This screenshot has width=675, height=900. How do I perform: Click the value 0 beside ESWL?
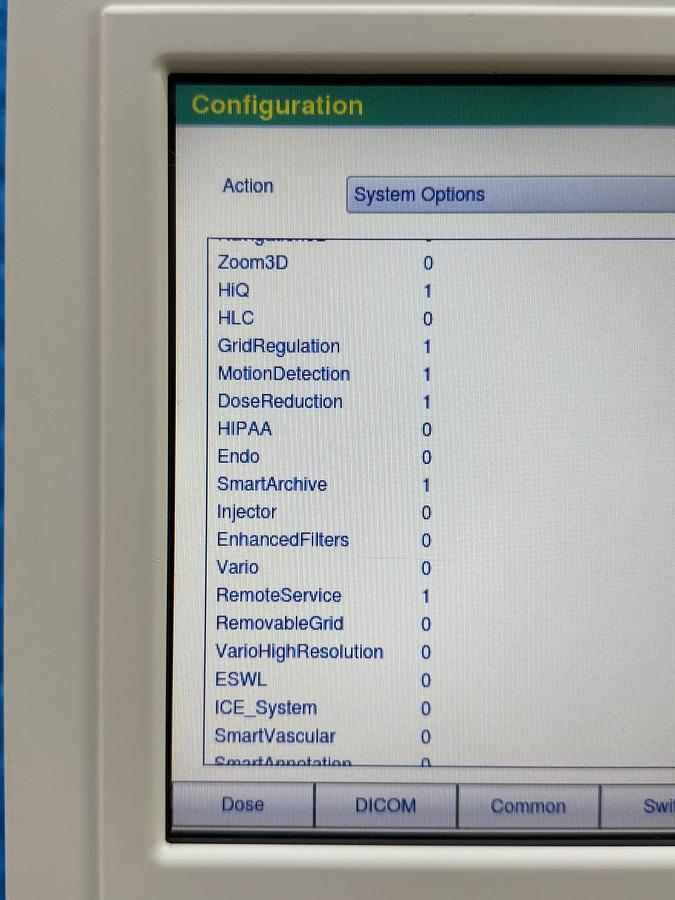[x=426, y=680]
